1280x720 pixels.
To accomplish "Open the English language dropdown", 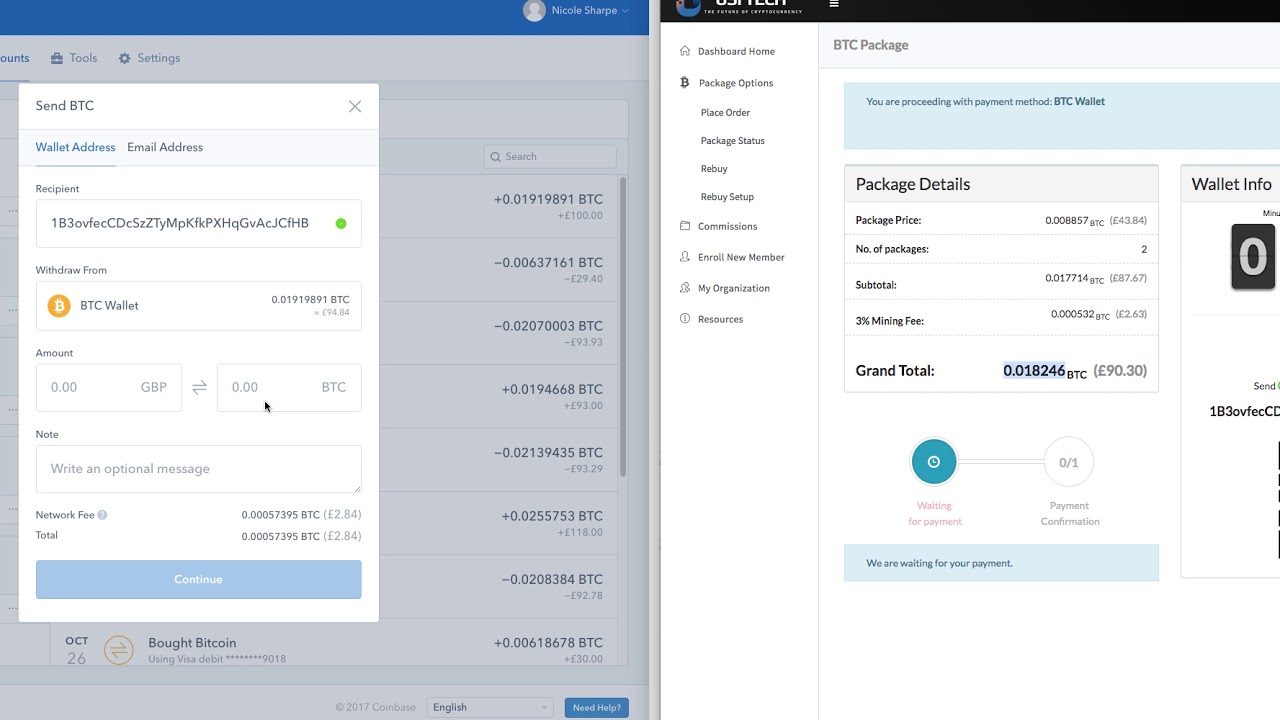I will 490,707.
